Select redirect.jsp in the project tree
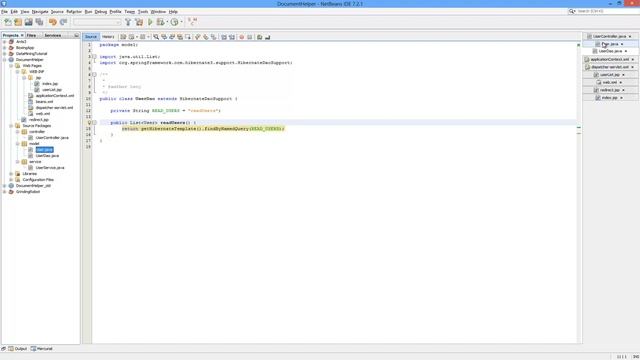The image size is (640, 360). tap(39, 120)
